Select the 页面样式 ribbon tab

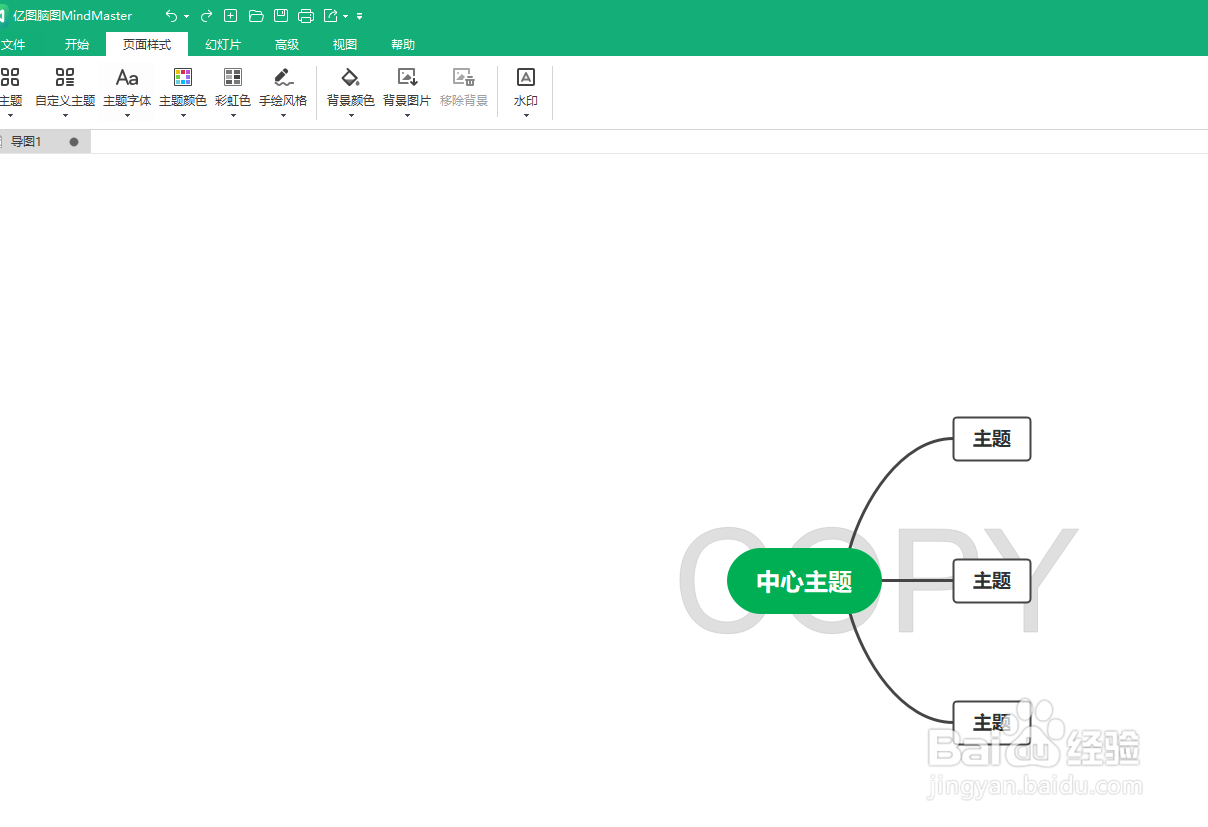pyautogui.click(x=147, y=45)
